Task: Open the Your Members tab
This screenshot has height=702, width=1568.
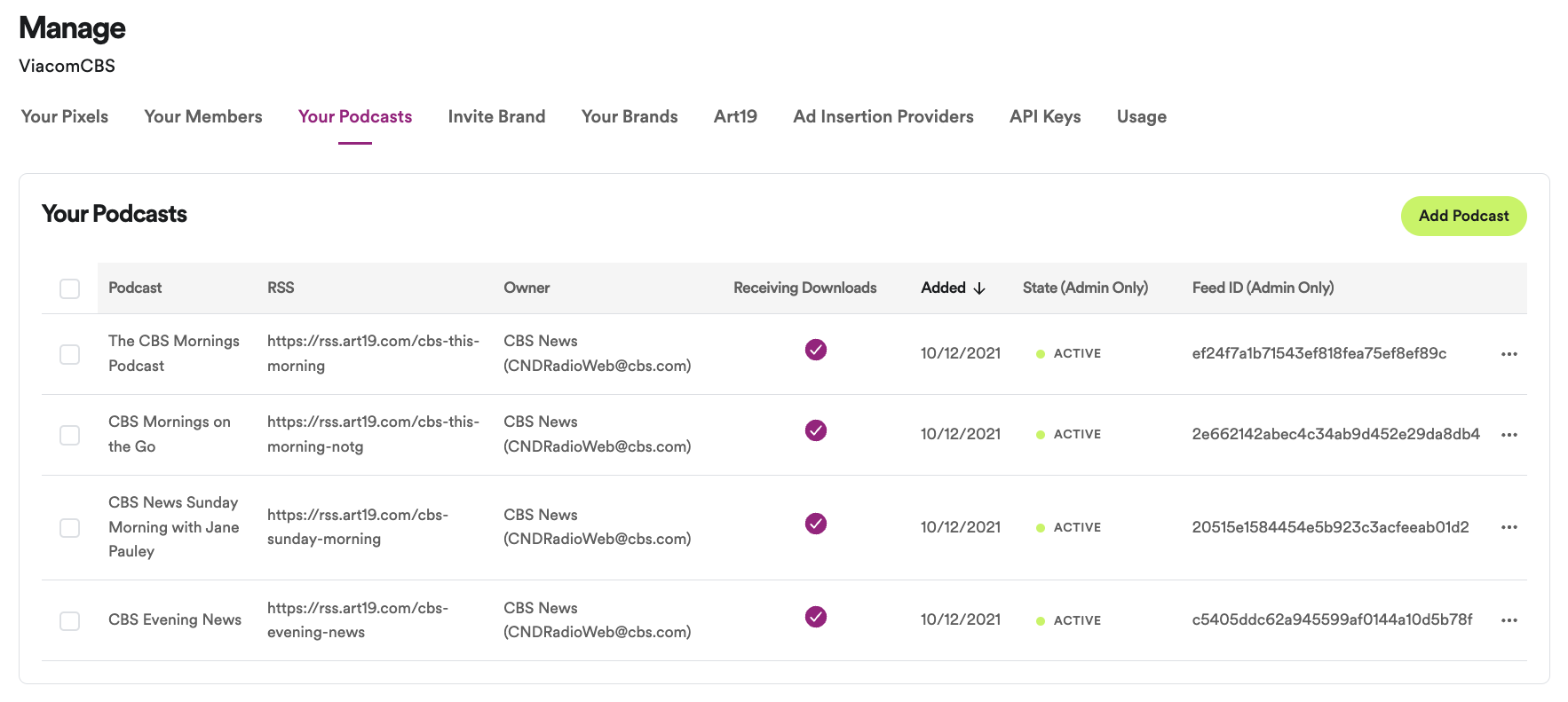Action: [x=203, y=116]
